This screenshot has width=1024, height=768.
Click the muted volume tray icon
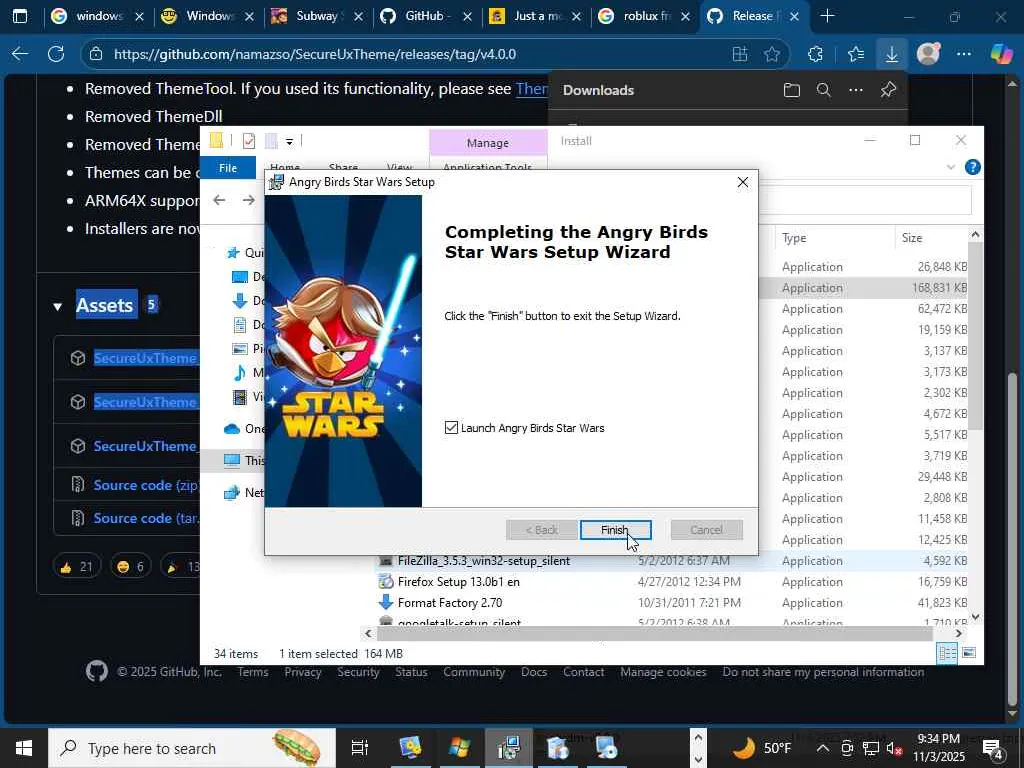[894, 749]
